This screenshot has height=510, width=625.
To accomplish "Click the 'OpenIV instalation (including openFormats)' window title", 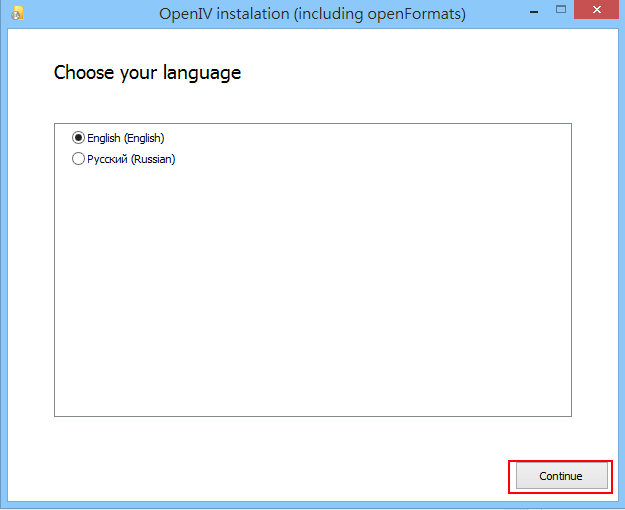I will (x=312, y=14).
